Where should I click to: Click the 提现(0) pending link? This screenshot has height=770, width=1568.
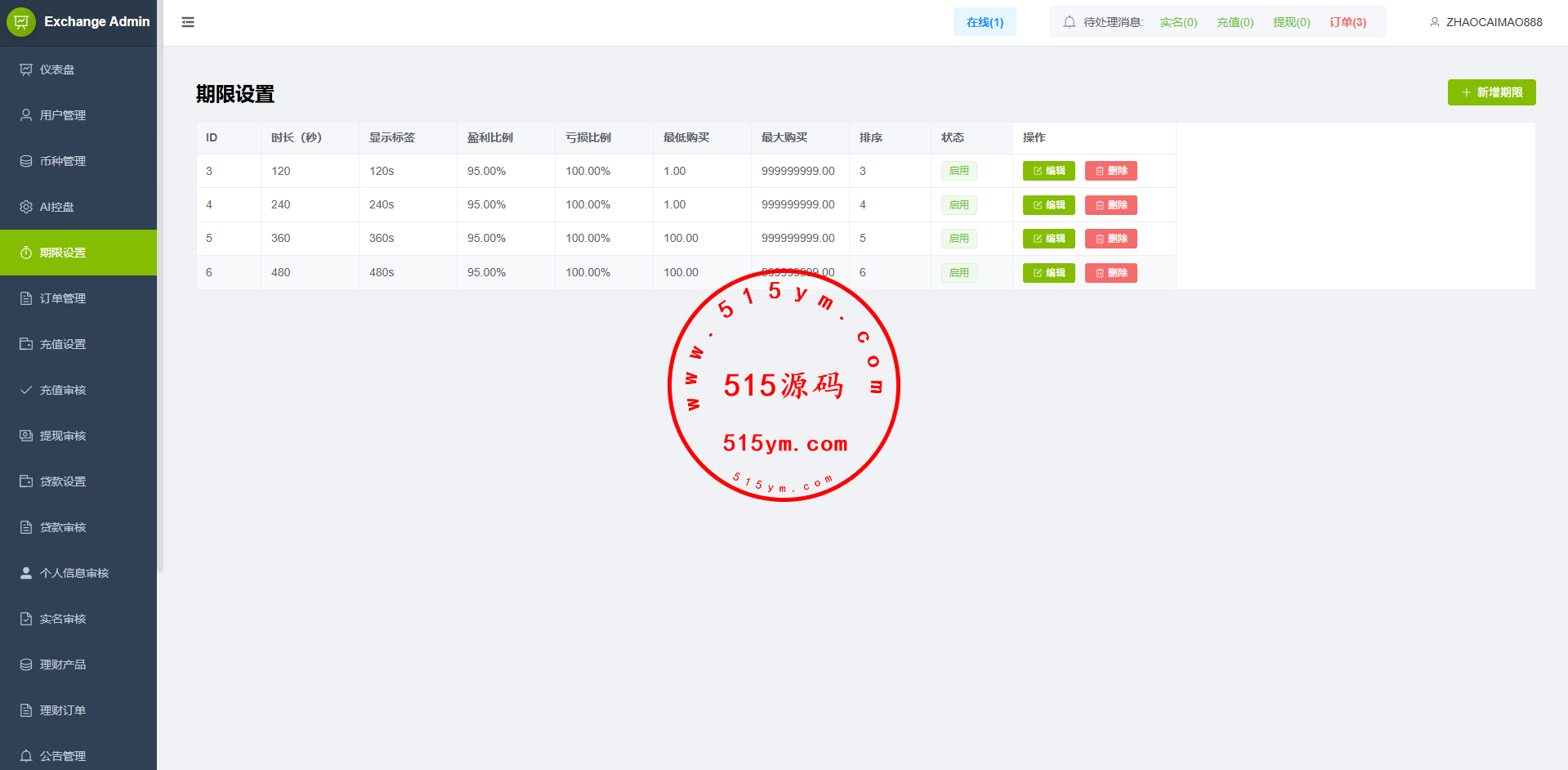(1291, 22)
